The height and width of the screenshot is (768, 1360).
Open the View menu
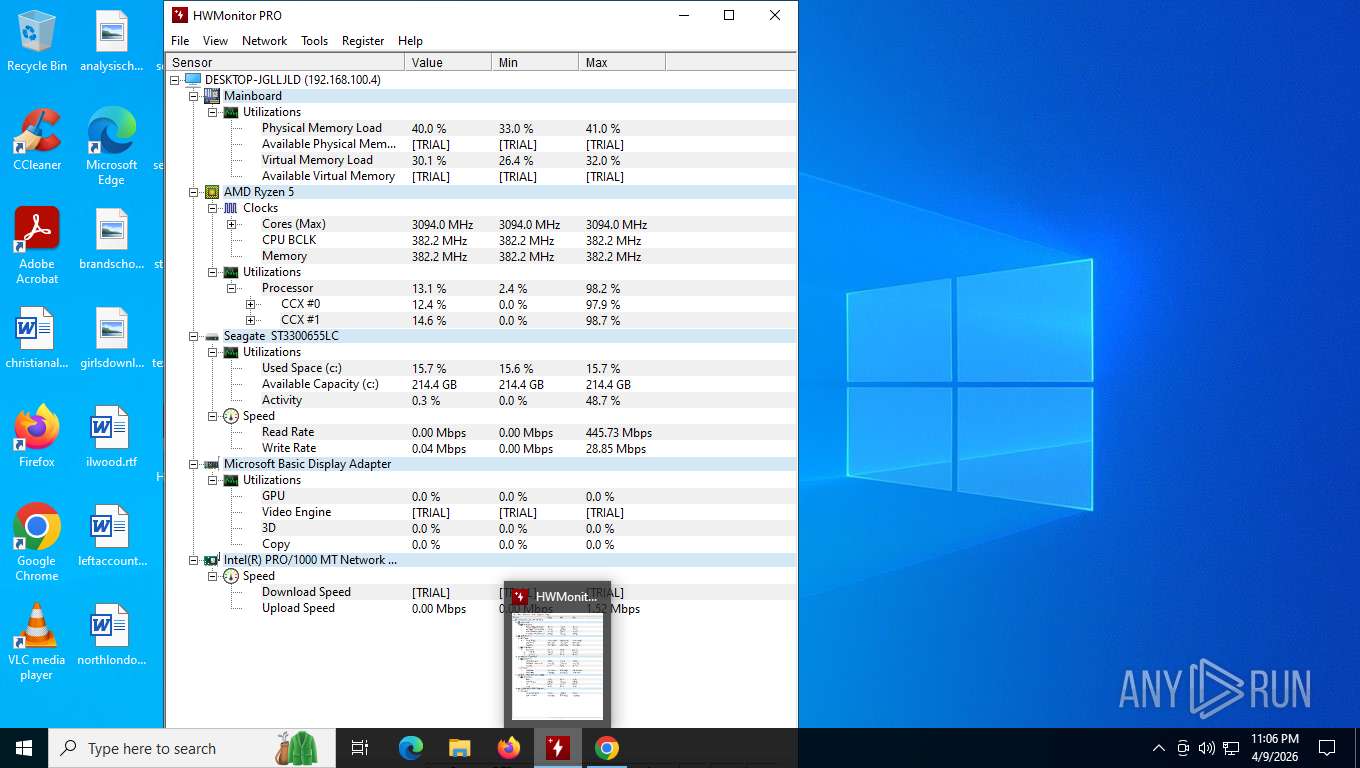(215, 41)
